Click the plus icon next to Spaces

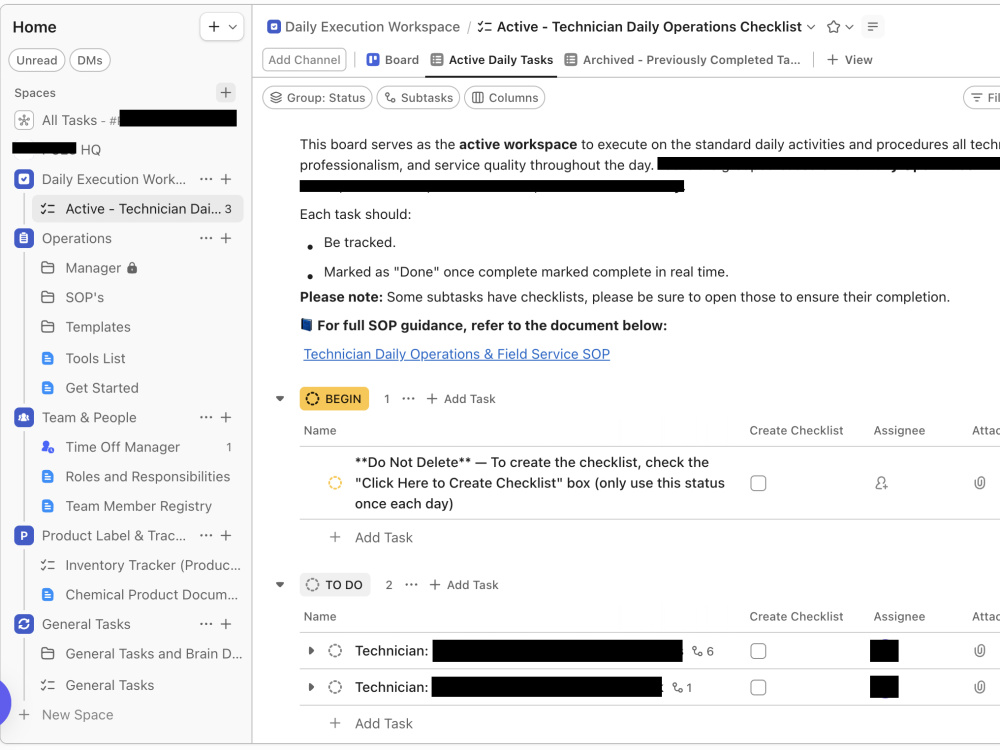(x=226, y=92)
